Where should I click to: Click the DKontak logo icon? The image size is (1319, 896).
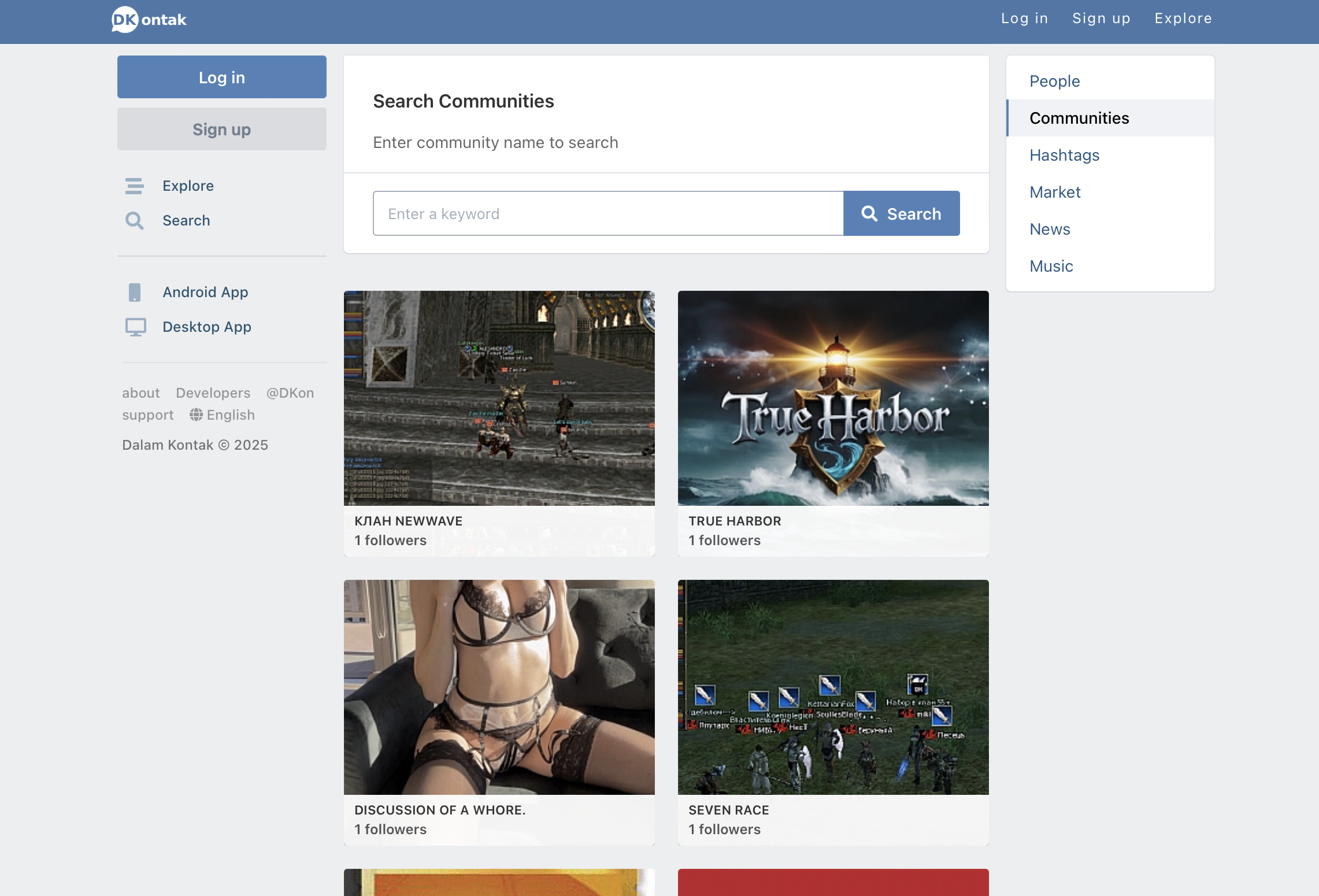(125, 20)
